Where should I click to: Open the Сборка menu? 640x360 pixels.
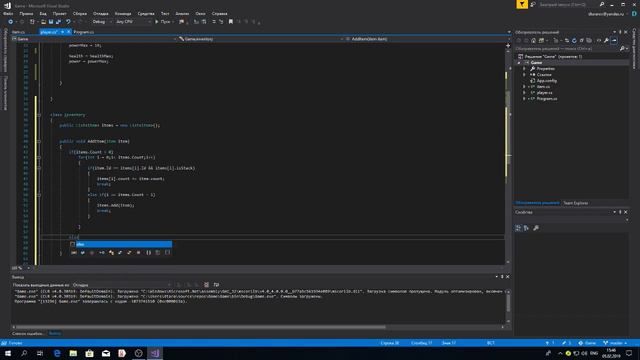pyautogui.click(x=80, y=13)
